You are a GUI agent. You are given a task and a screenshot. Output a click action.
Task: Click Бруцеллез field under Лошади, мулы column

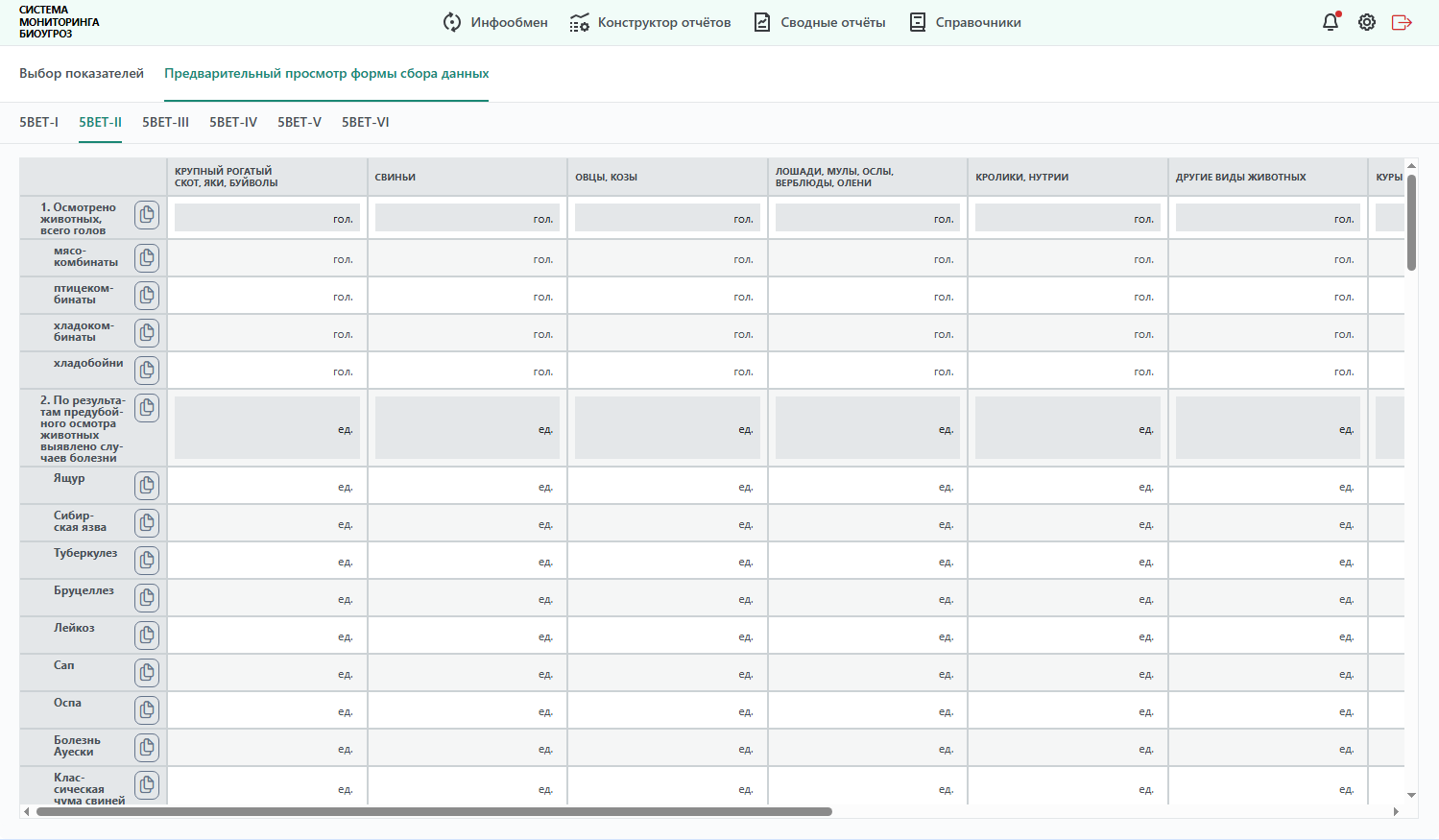click(x=868, y=598)
